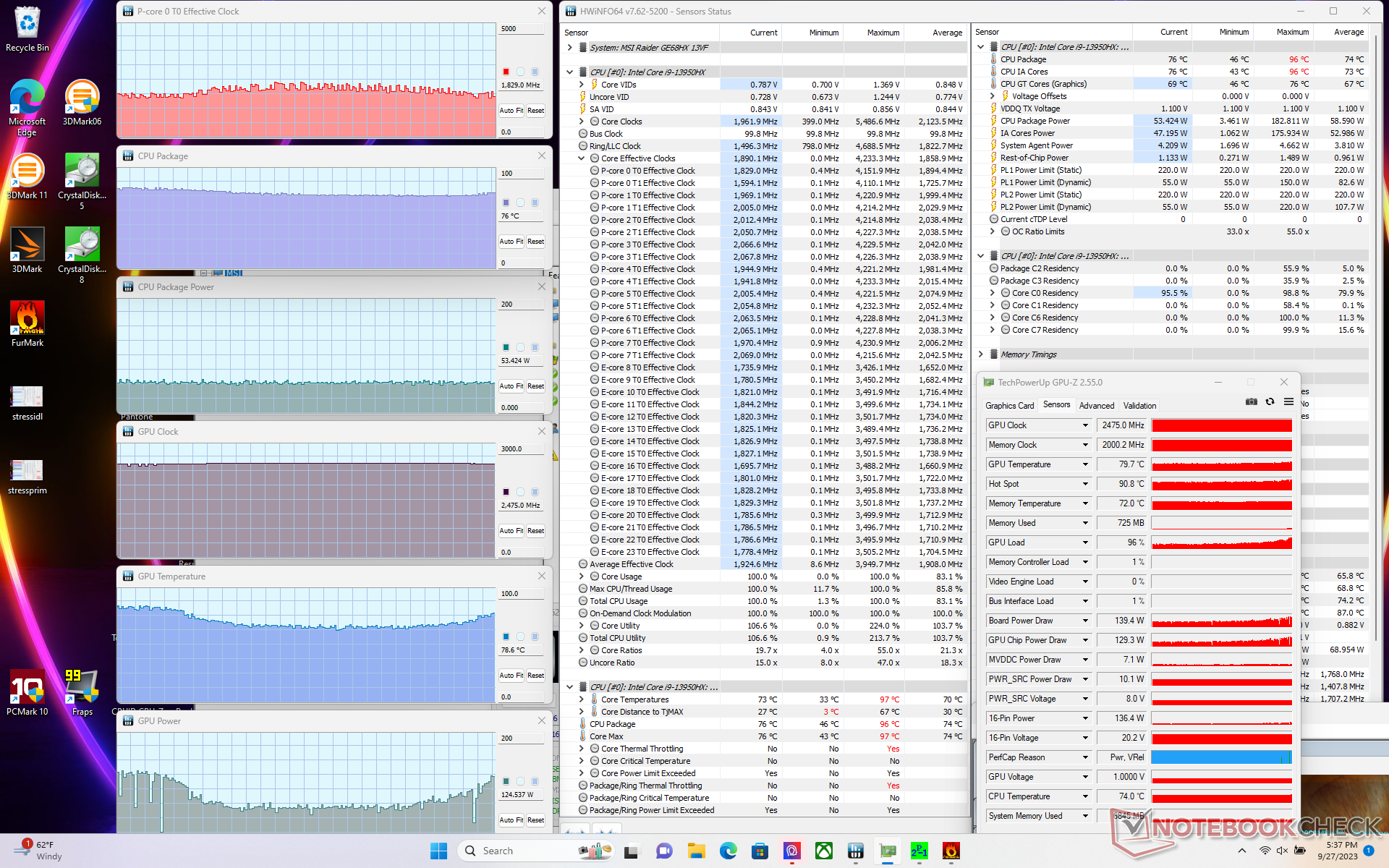Expand the Core Temperatures sensor group
The image size is (1389, 868).
(x=581, y=699)
